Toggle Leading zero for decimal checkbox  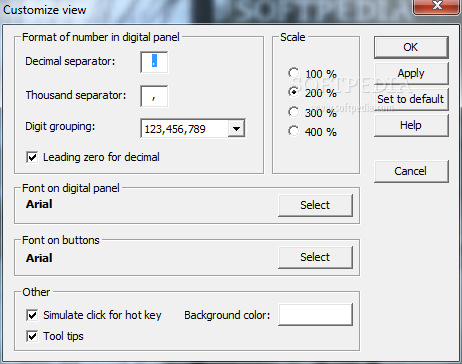point(32,157)
